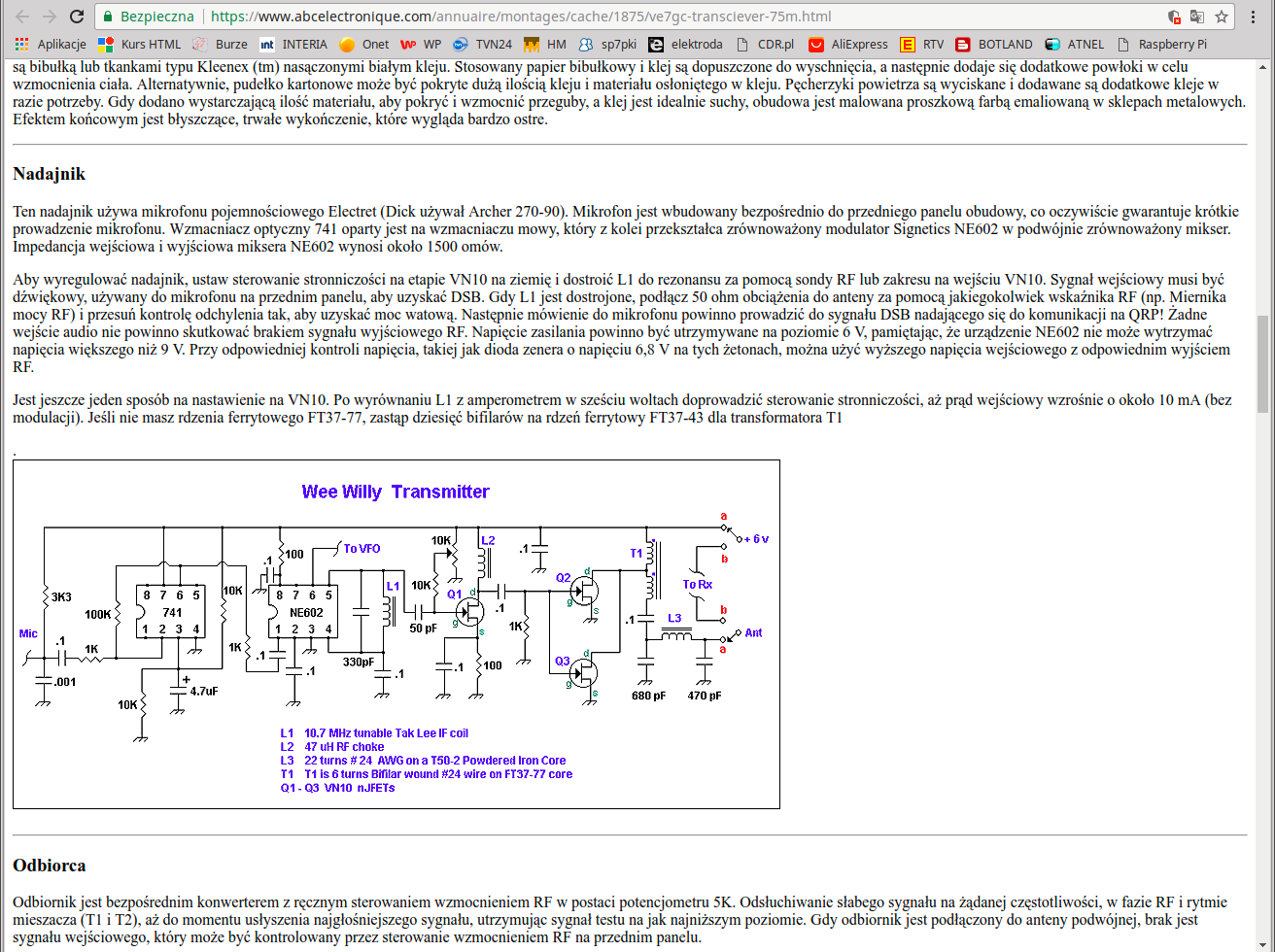This screenshot has height=952, width=1275.
Task: Click the browser back arrow
Action: (x=21, y=17)
